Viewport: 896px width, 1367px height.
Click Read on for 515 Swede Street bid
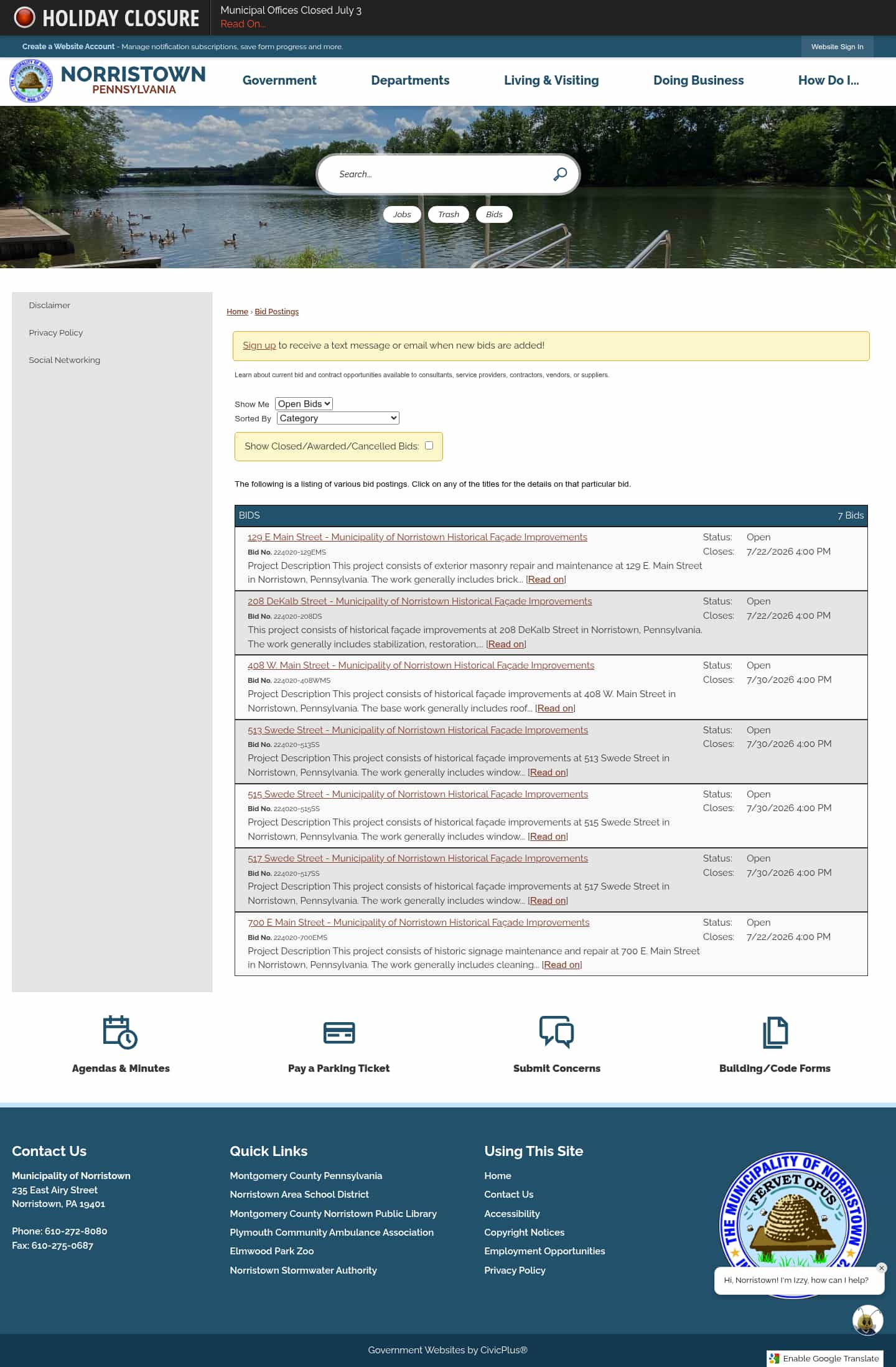click(x=548, y=837)
